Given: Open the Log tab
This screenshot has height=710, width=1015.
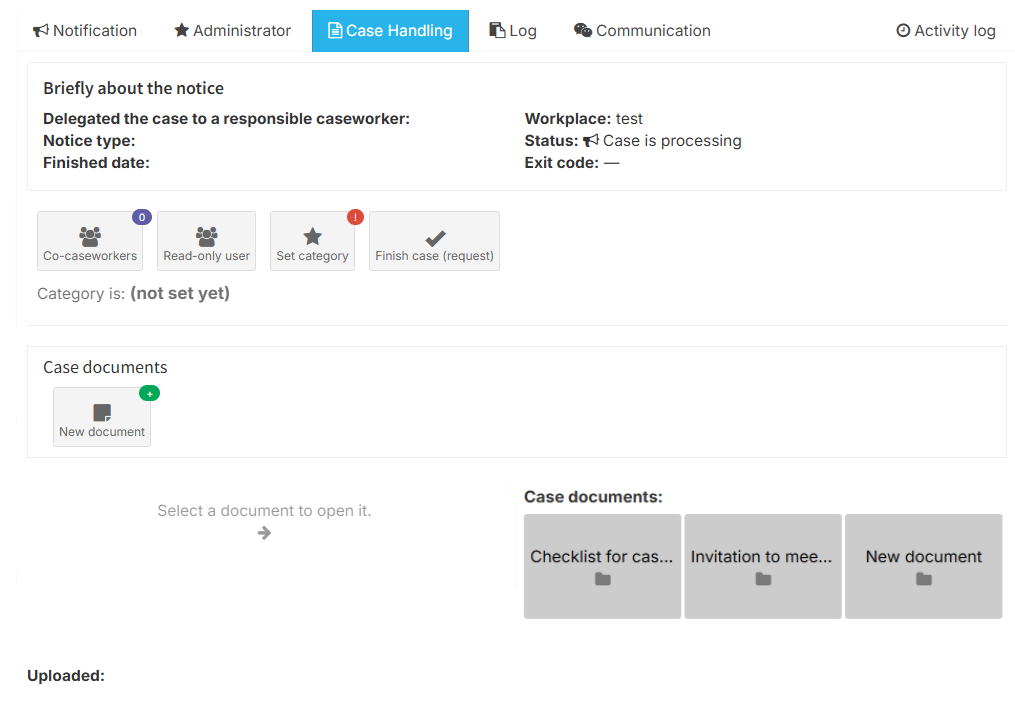Looking at the screenshot, I should coord(513,31).
